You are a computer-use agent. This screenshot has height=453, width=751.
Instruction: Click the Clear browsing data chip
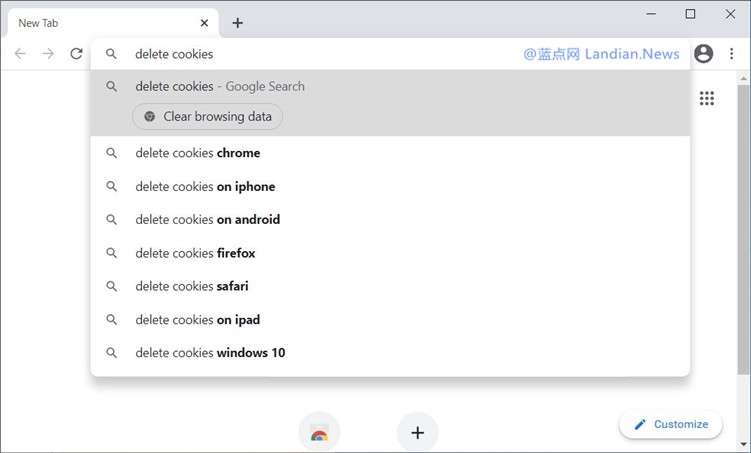click(208, 116)
